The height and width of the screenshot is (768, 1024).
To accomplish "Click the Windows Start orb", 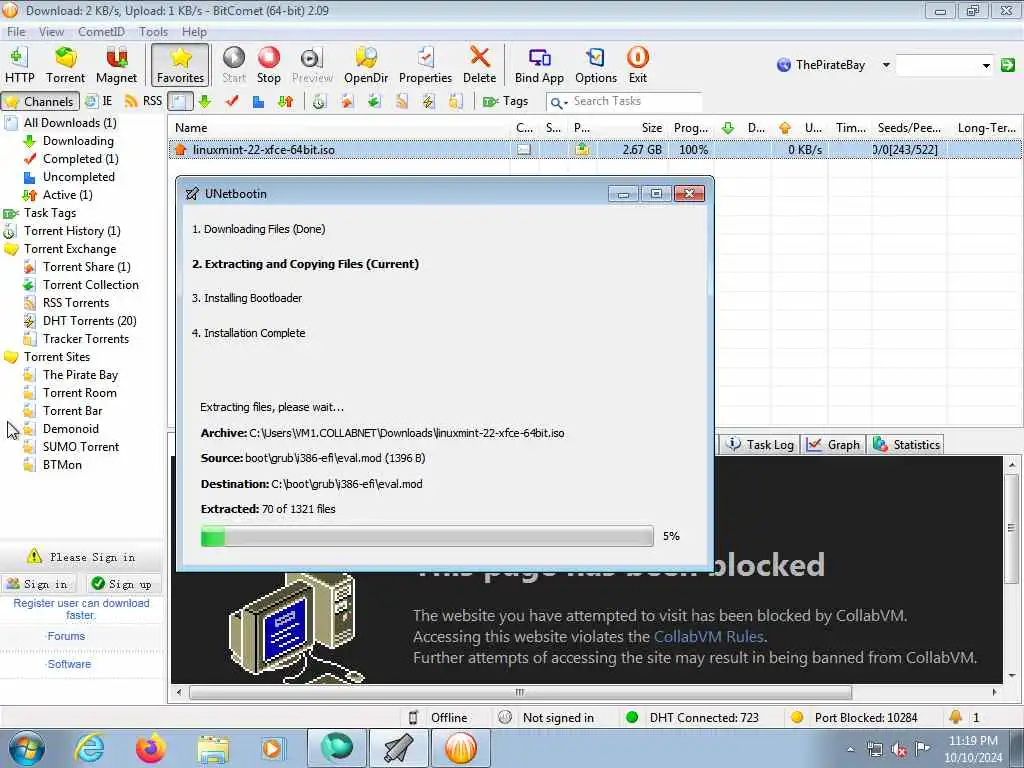I will (27, 748).
